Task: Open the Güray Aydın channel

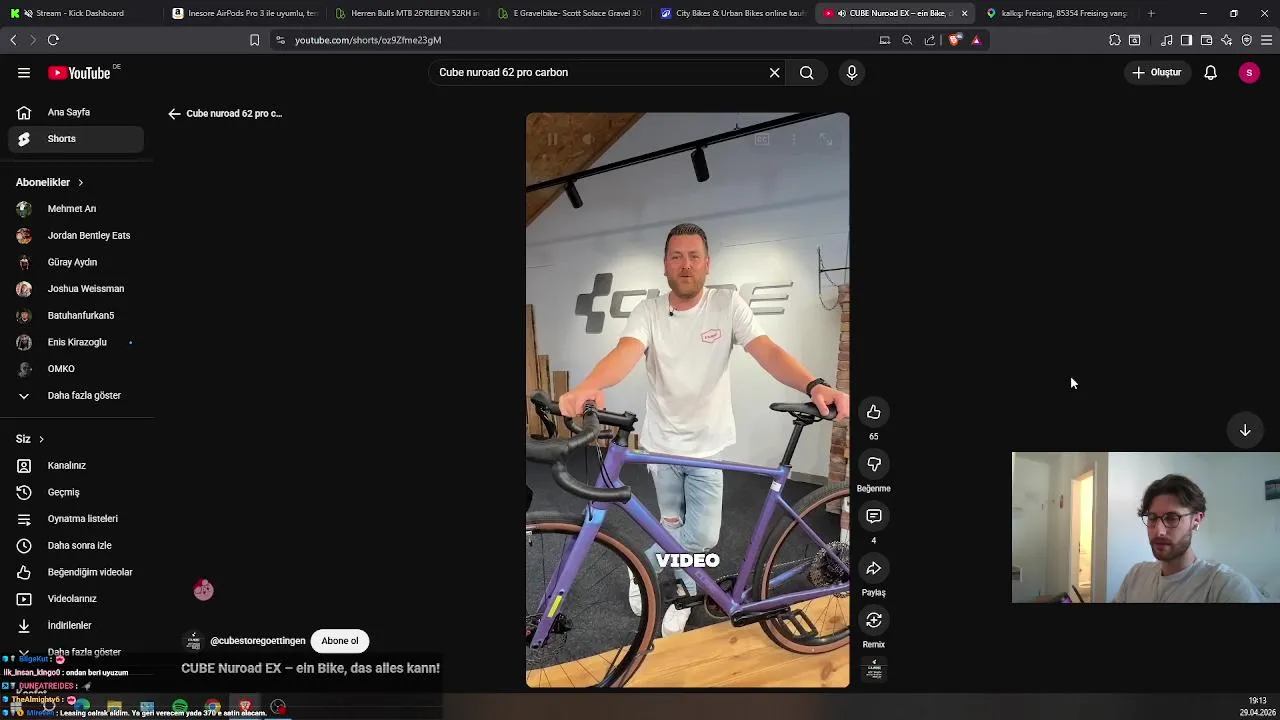Action: (76, 262)
